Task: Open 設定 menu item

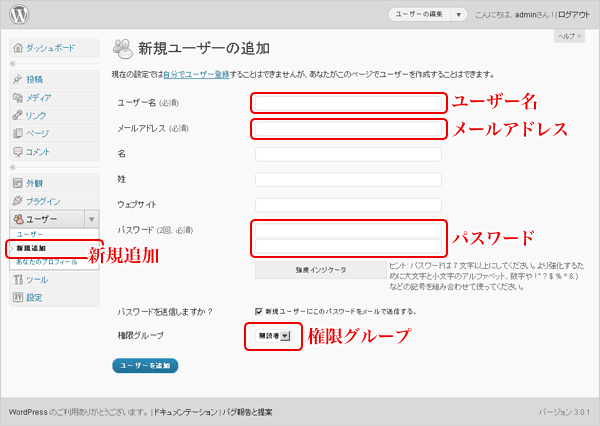Action: (34, 297)
